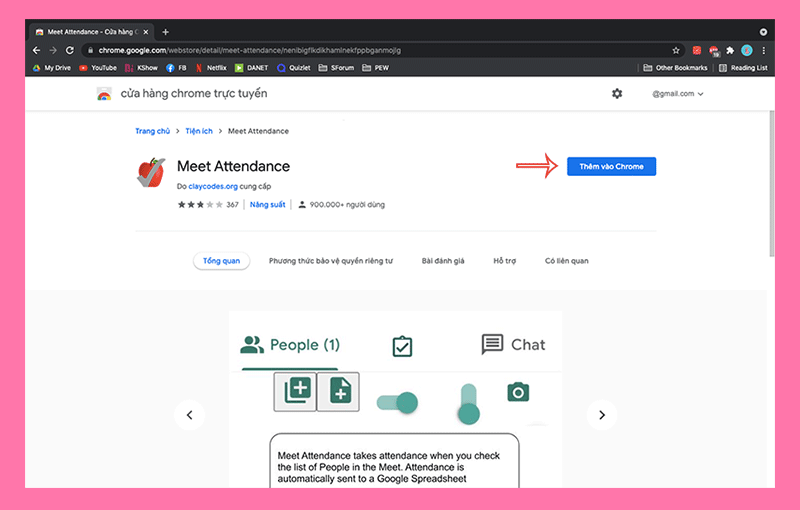Reload the page with refresh icon
The image size is (800, 510).
(x=70, y=50)
